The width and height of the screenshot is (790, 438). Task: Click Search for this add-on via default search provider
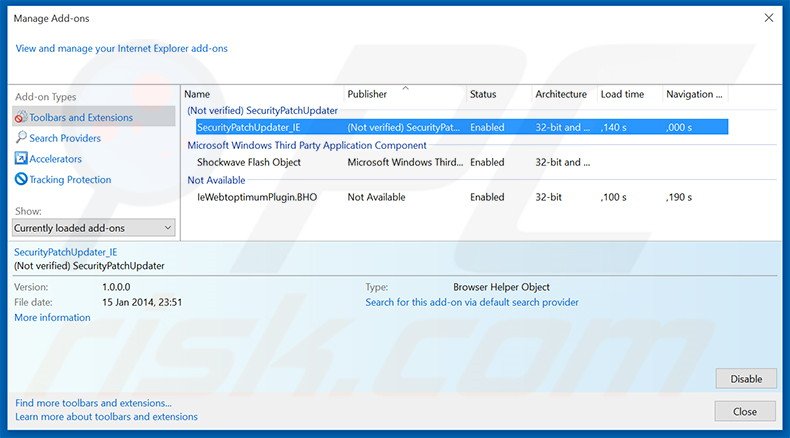click(x=472, y=302)
